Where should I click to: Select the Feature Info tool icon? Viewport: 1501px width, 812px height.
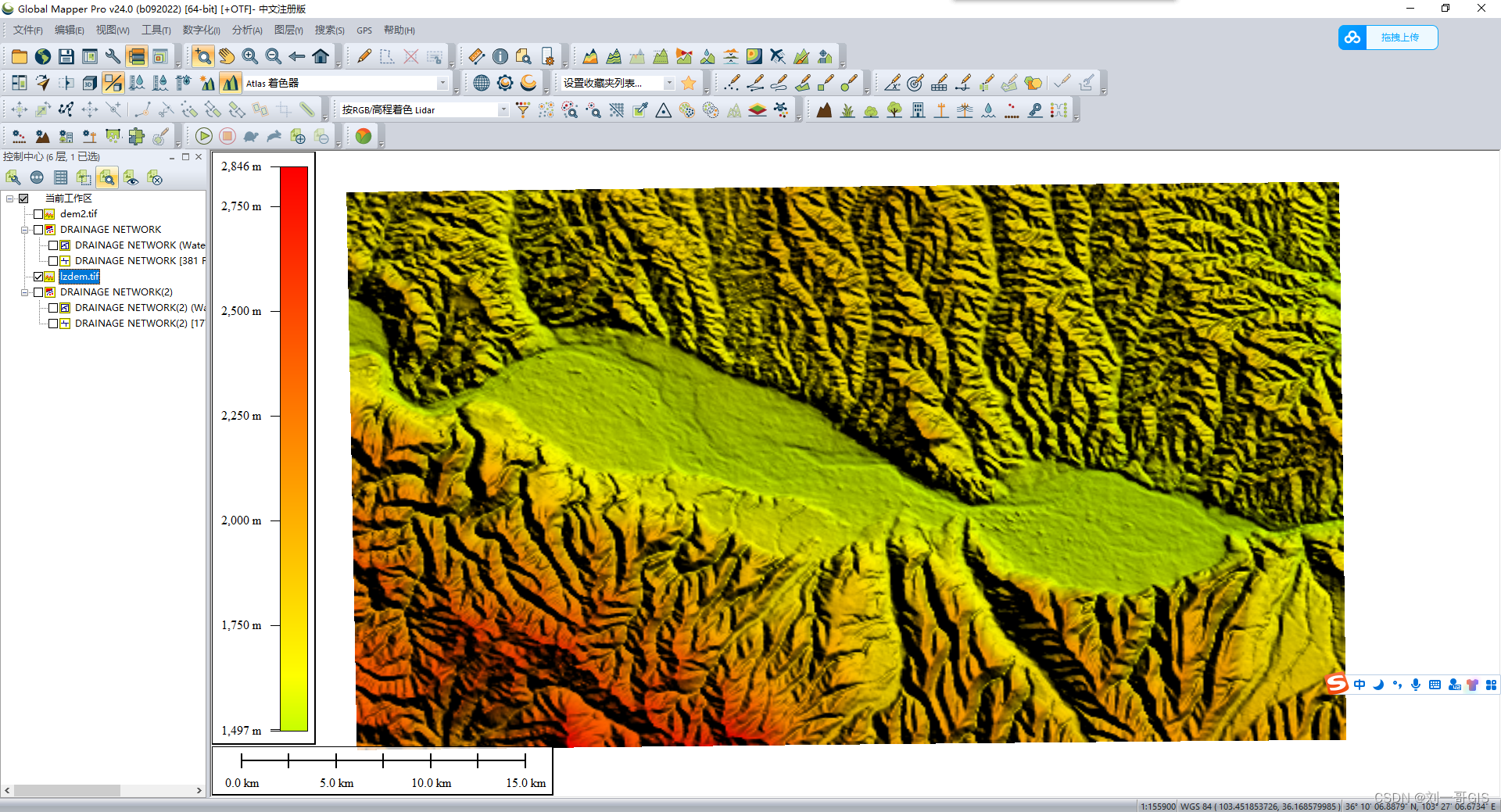(500, 56)
